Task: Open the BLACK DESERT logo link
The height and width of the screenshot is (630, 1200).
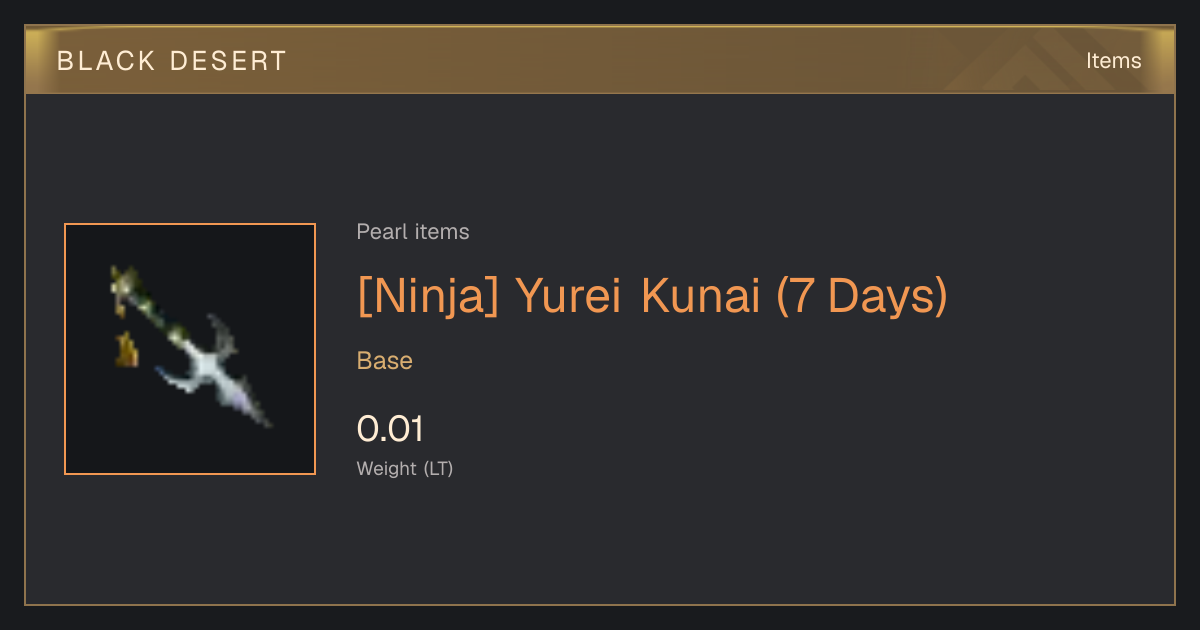Action: pyautogui.click(x=172, y=61)
